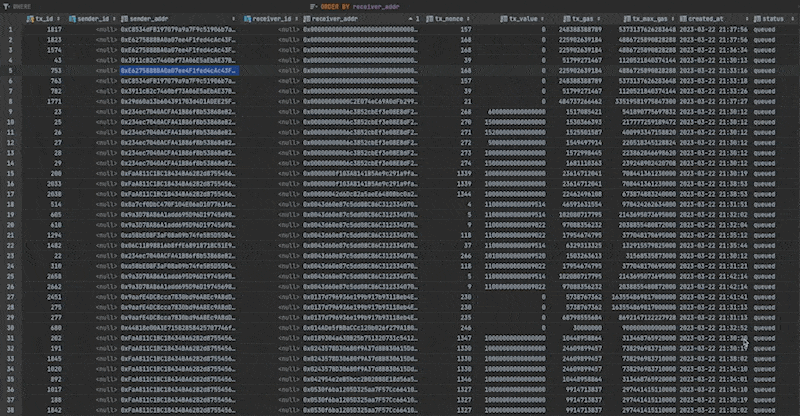The width and height of the screenshot is (800, 416).
Task: Toggle sort arrows on tx_max_gas column
Action: click(x=673, y=19)
